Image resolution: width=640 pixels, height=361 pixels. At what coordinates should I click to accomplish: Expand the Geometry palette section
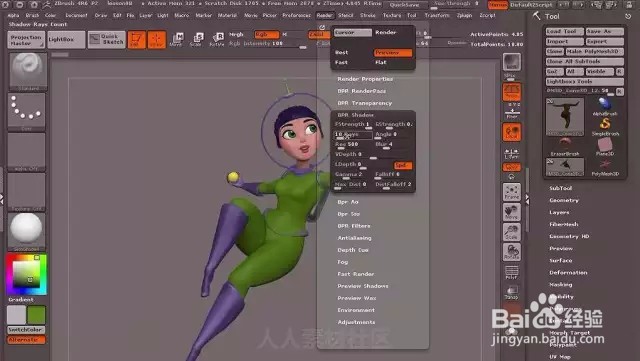[564, 201]
